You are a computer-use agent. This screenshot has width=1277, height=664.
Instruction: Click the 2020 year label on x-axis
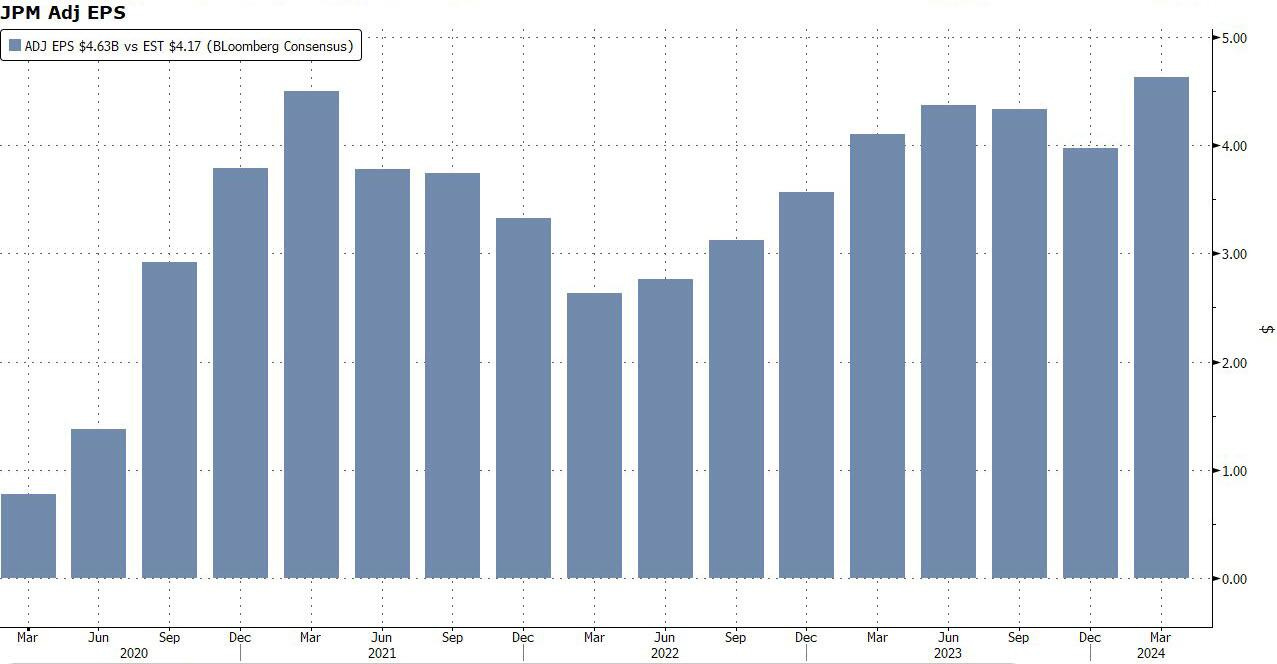(134, 654)
